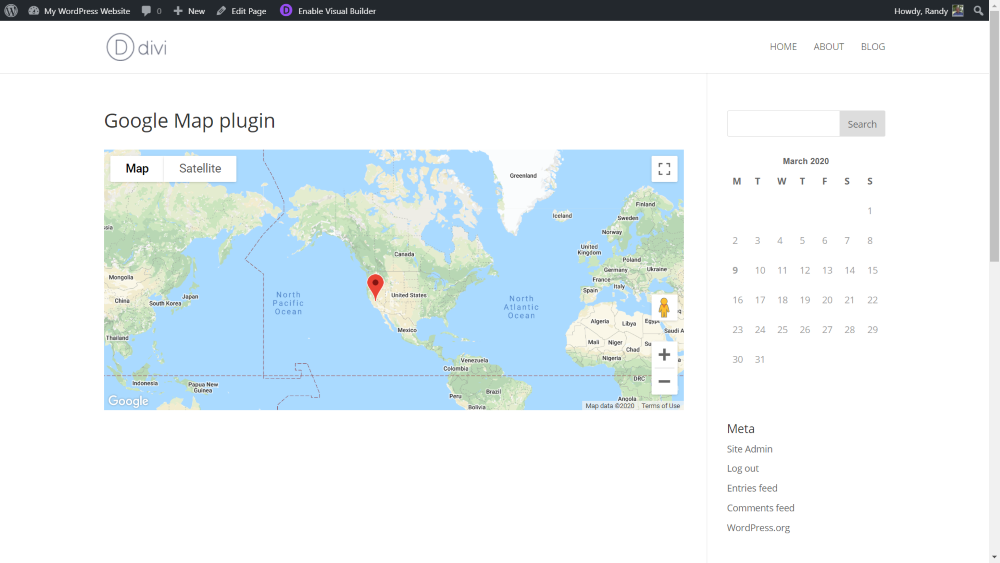Click the Greenland label on map
The height and width of the screenshot is (563, 1000).
click(x=523, y=175)
